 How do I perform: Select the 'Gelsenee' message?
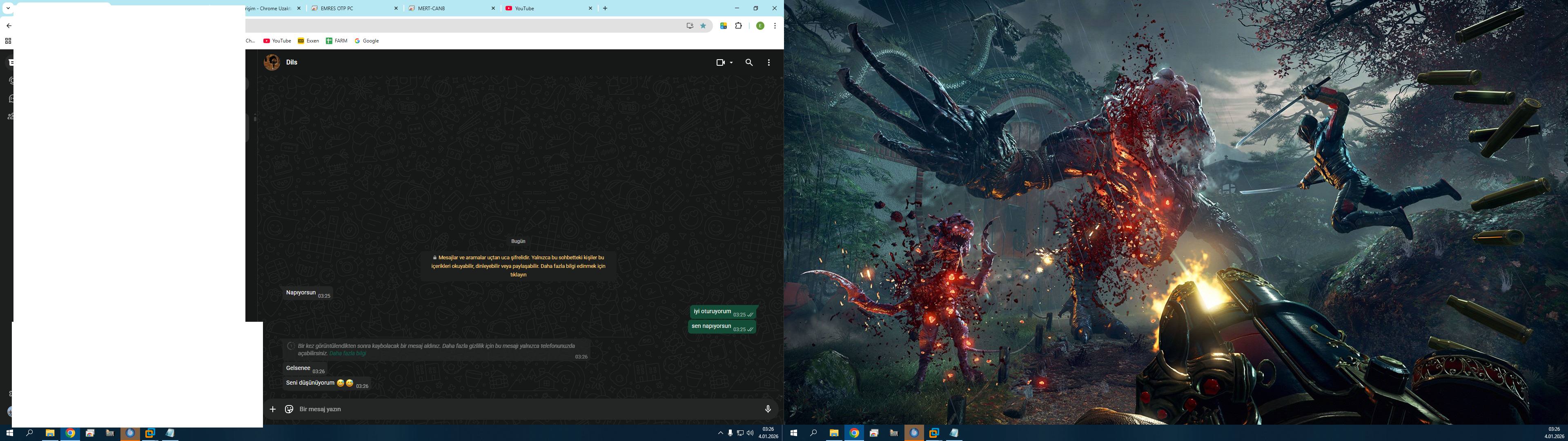305,369
